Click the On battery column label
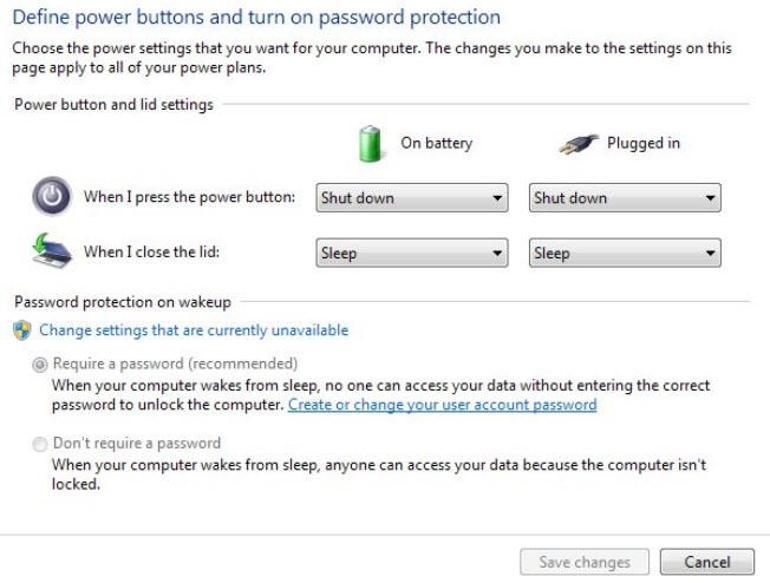The image size is (770, 583). (436, 143)
